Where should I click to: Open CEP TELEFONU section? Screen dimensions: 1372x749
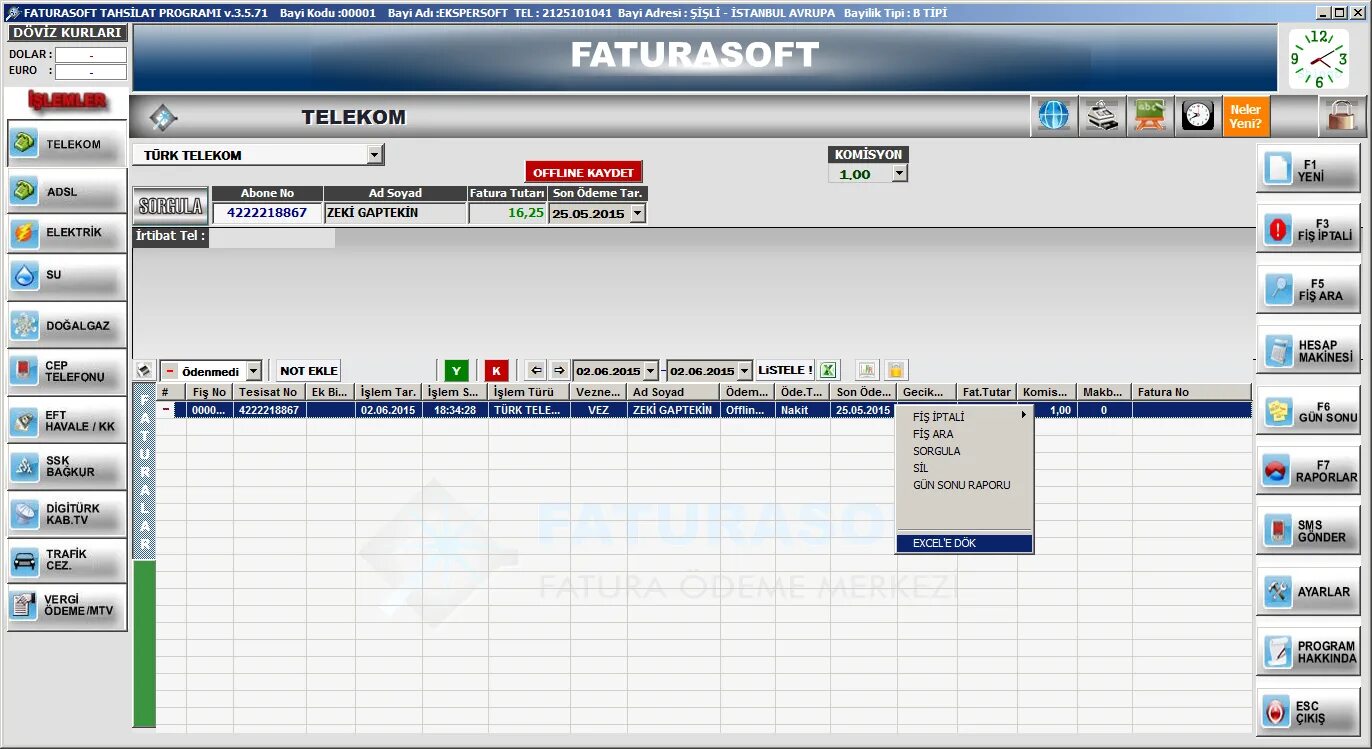[x=67, y=372]
